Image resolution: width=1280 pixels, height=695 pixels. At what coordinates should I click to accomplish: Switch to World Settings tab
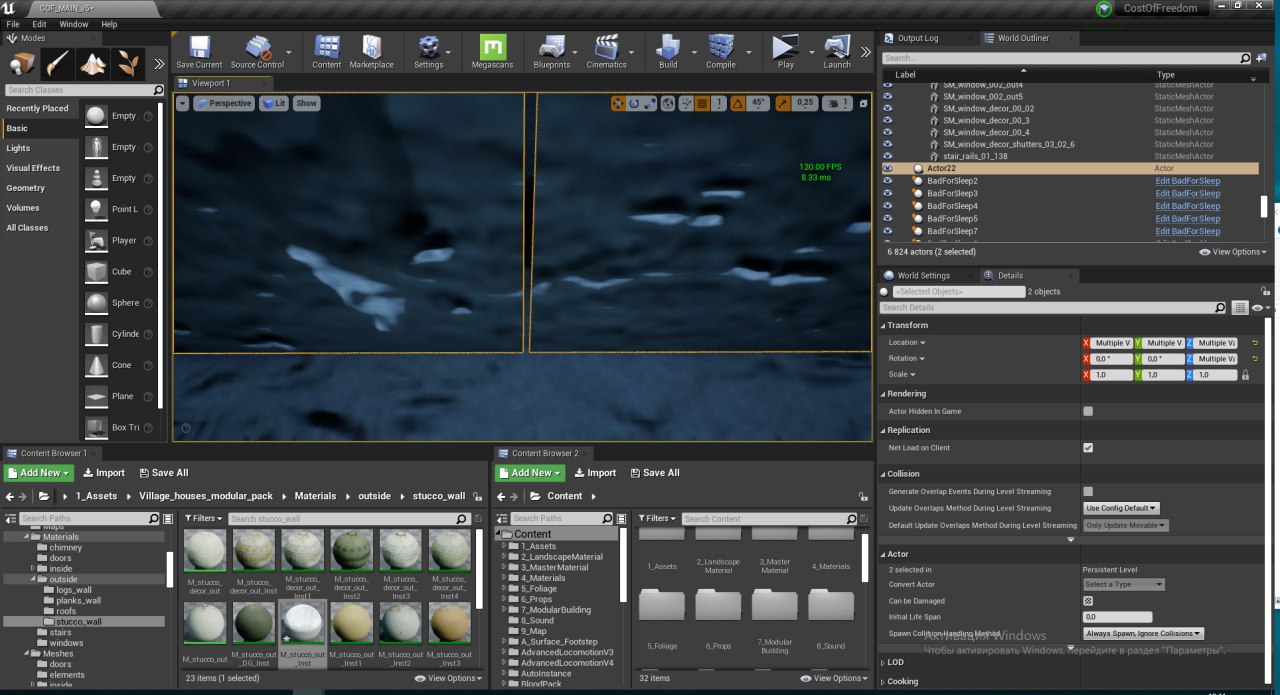[x=922, y=275]
